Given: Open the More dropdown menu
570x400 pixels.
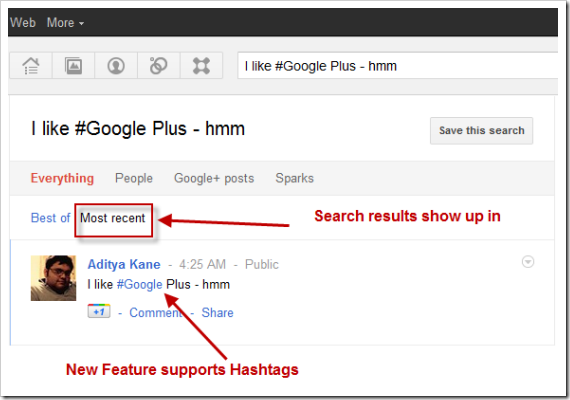Looking at the screenshot, I should pyautogui.click(x=65, y=23).
